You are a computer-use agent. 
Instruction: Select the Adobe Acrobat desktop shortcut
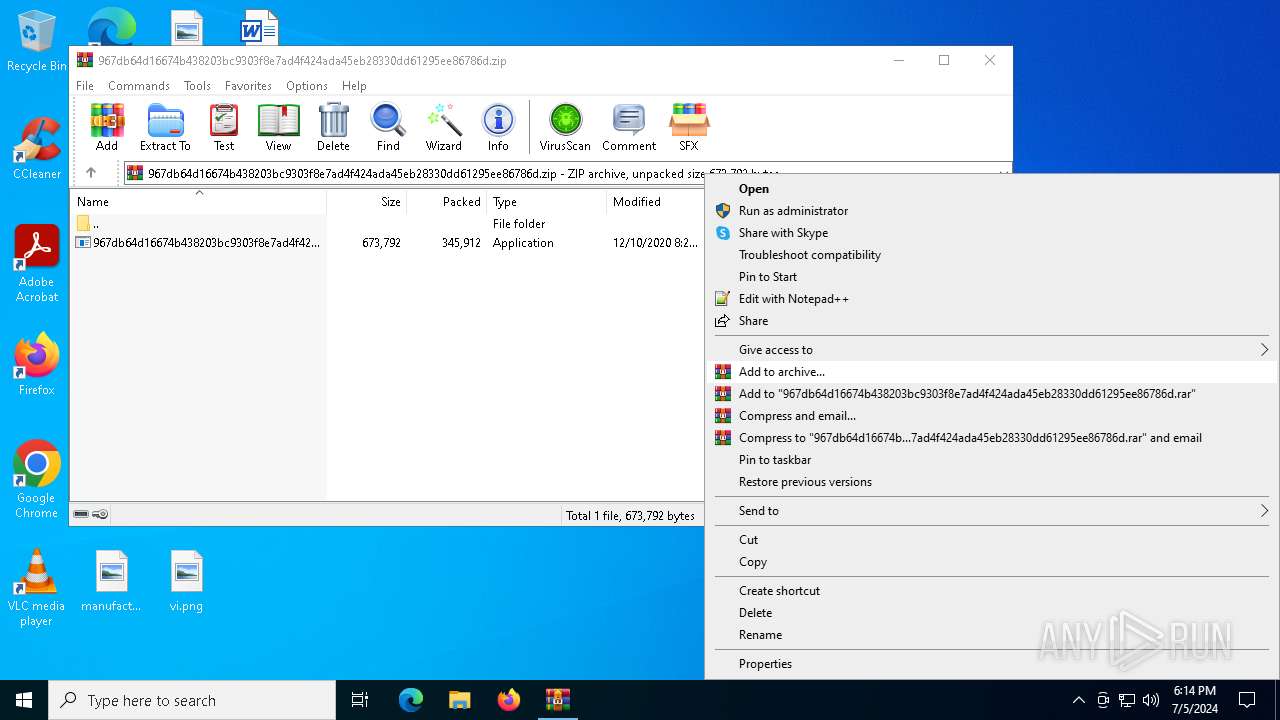(37, 264)
